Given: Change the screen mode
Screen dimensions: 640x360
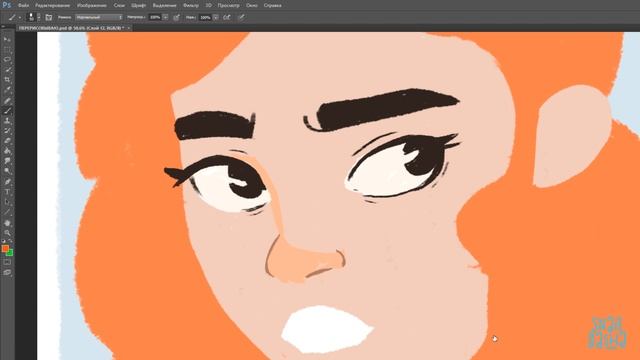Looking at the screenshot, I should click(7, 272).
